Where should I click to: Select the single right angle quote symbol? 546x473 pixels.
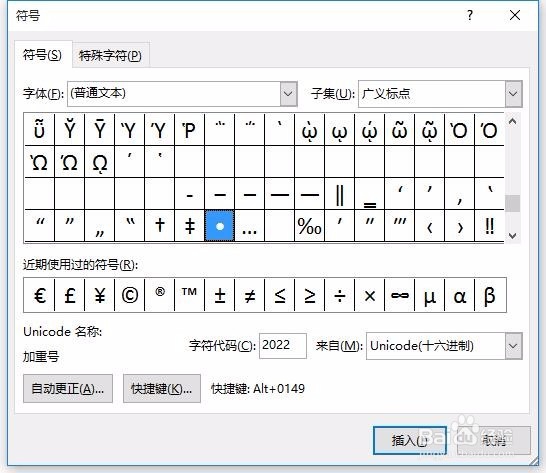(459, 226)
